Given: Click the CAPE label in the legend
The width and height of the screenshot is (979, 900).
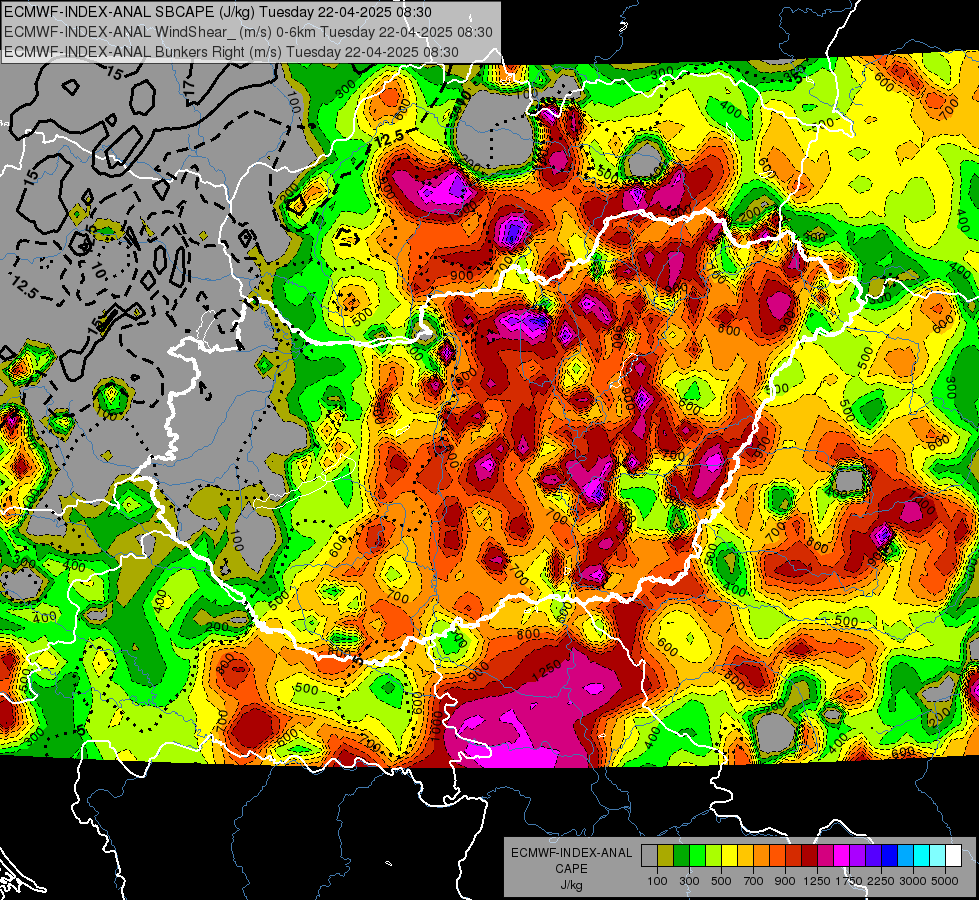Looking at the screenshot, I should click(571, 869).
